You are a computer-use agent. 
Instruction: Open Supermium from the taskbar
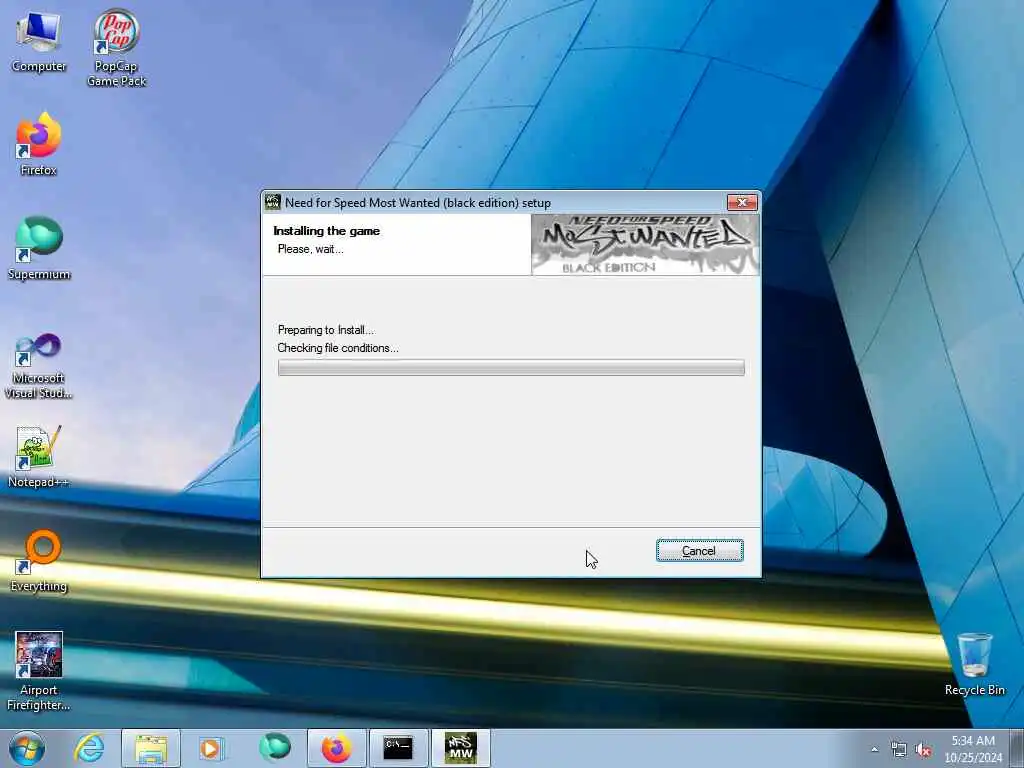tap(274, 748)
